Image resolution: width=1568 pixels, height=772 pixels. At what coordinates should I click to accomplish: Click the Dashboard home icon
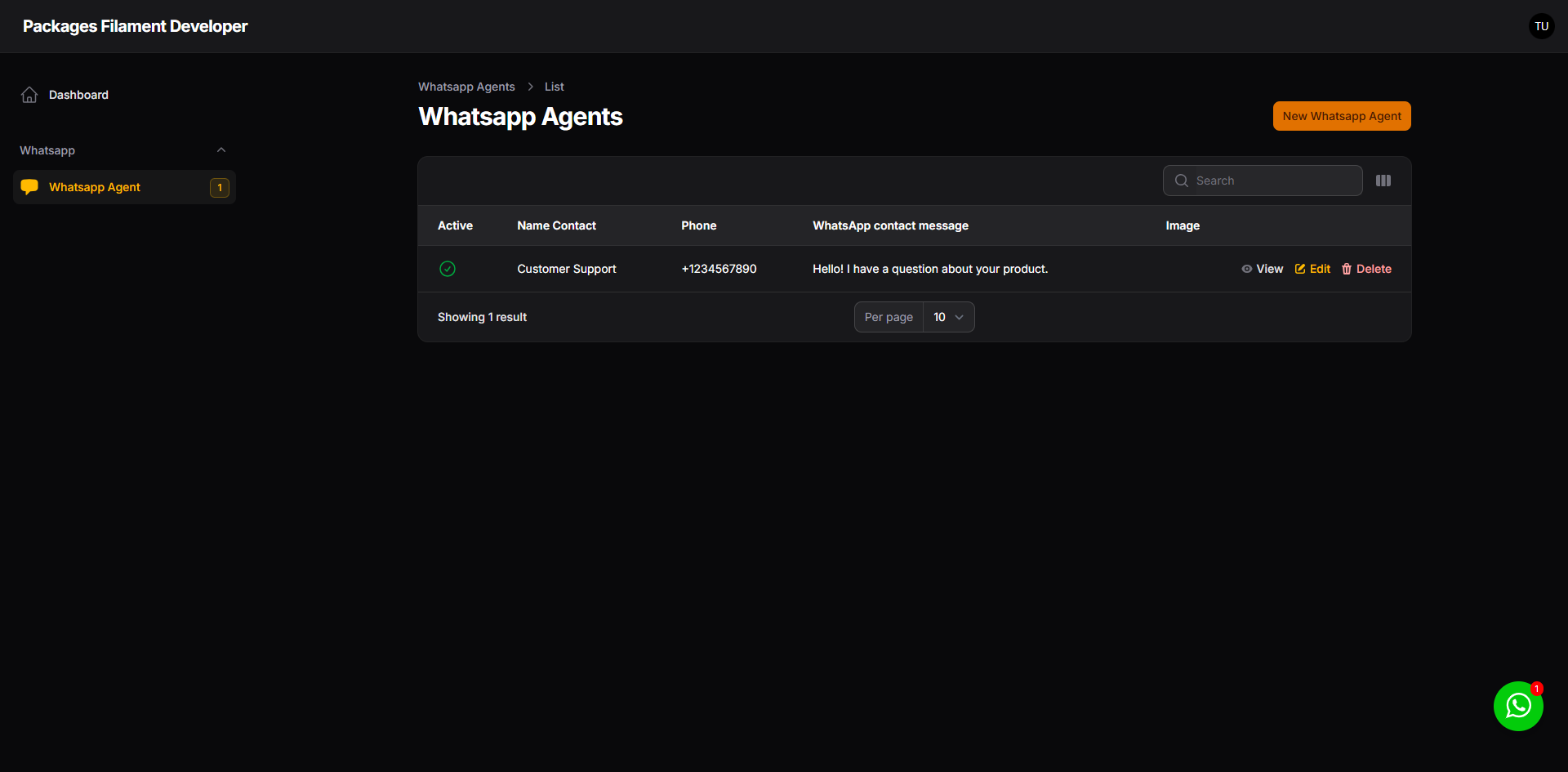pyautogui.click(x=29, y=95)
